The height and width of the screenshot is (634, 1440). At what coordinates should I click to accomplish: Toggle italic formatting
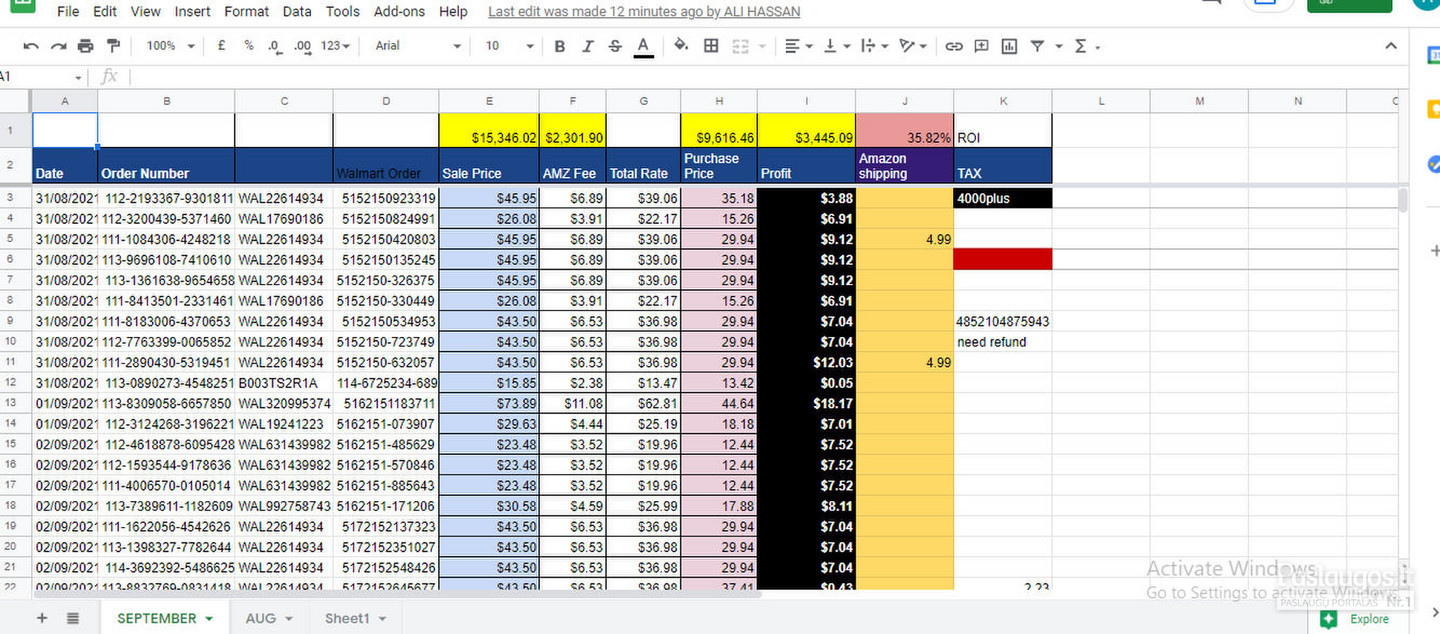[x=587, y=46]
